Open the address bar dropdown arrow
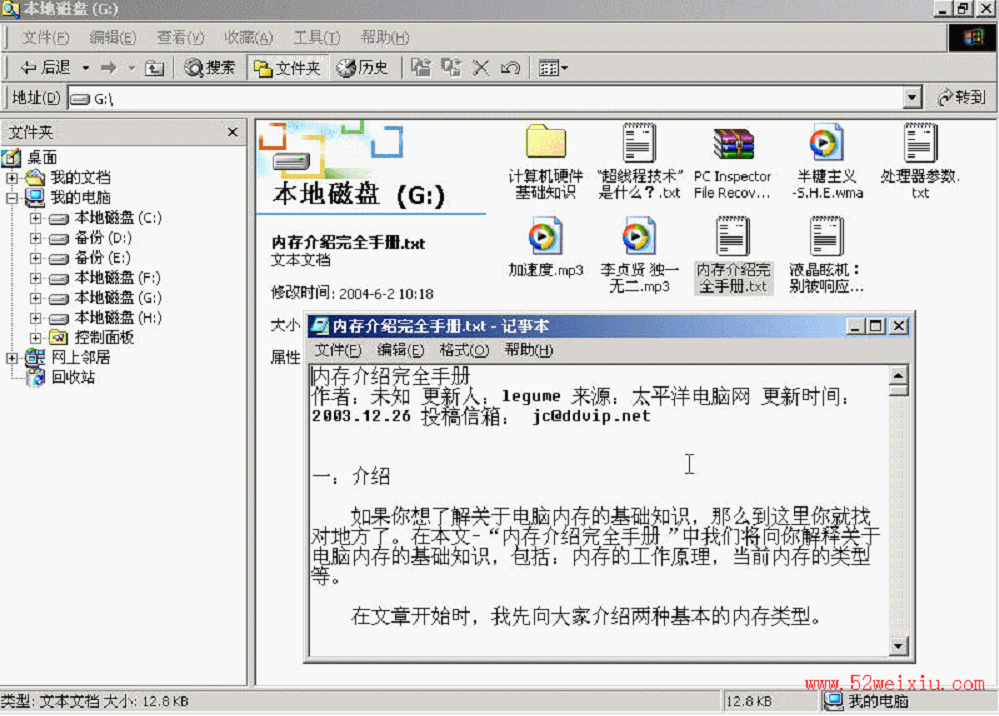 [x=912, y=98]
